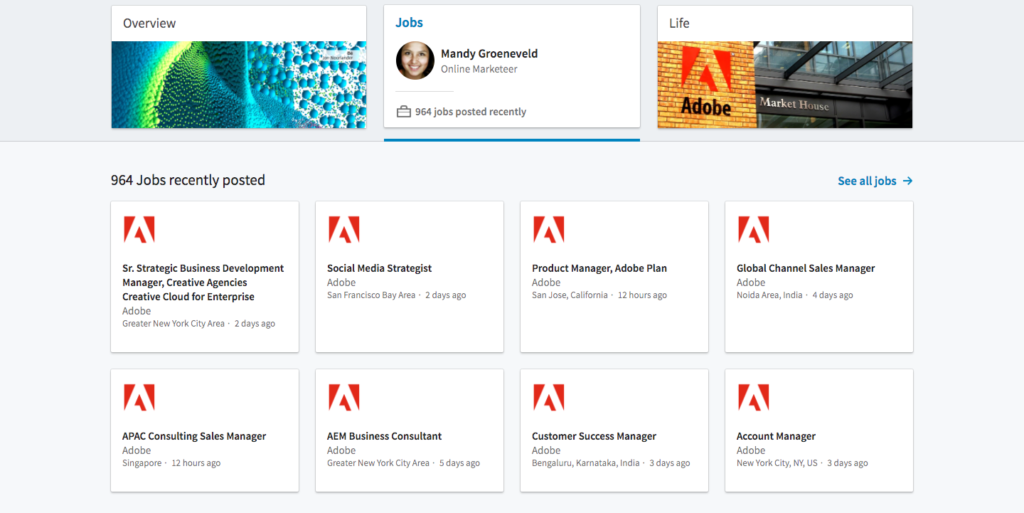Click the '964 jobs posted recently' text

pyautogui.click(x=470, y=112)
